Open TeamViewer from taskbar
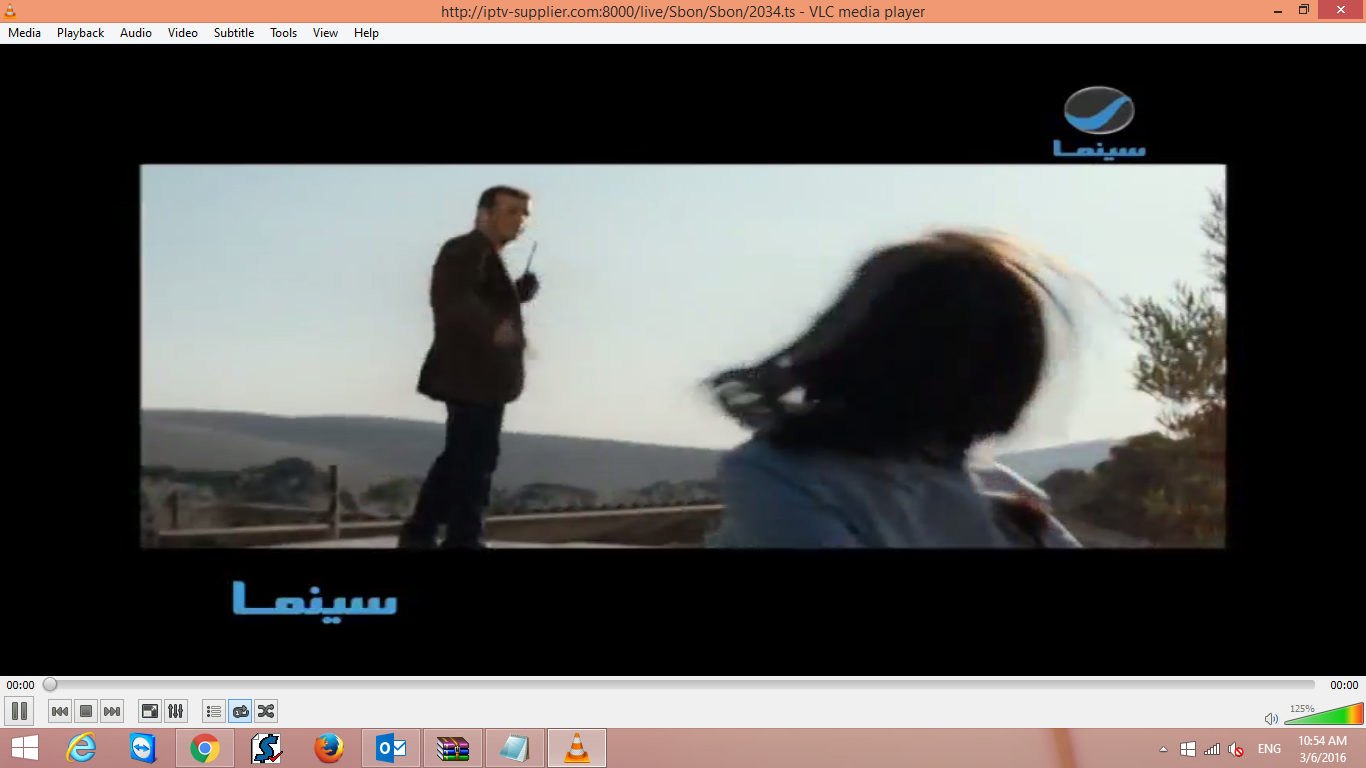 point(143,748)
